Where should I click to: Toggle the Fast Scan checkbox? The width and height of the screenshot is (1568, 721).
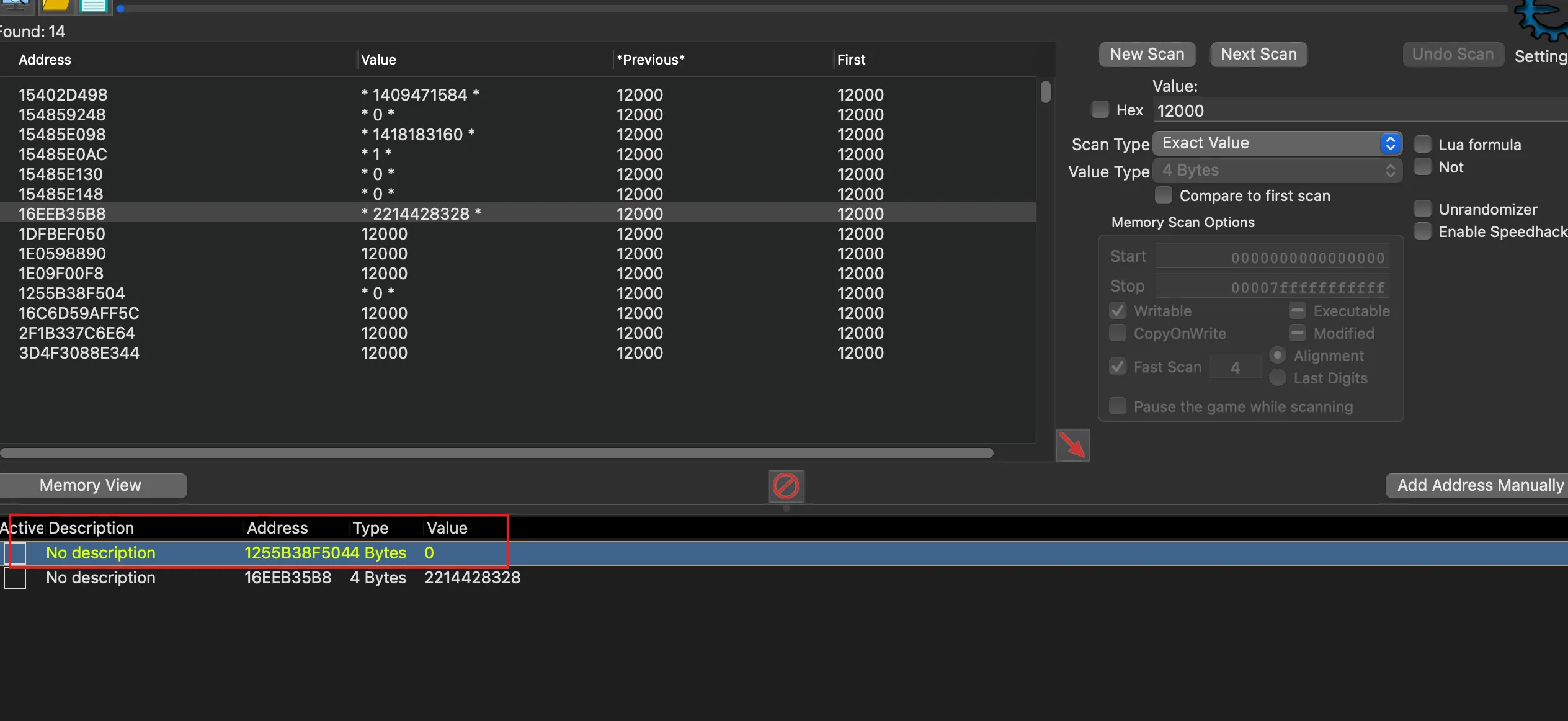coord(1118,366)
